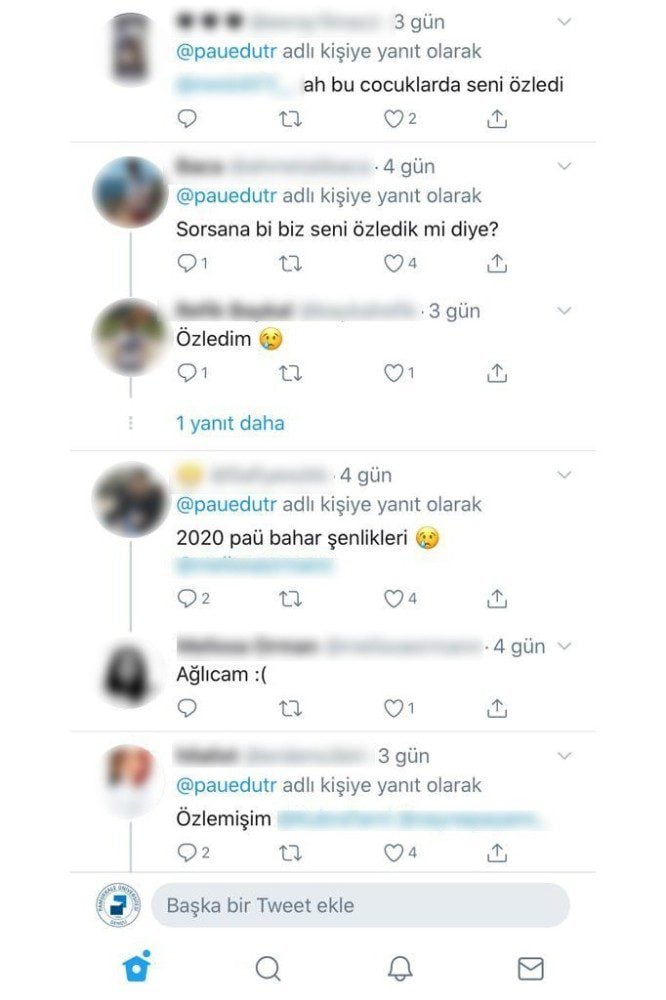Open @pauedutr mention in the first tweet
The height and width of the screenshot is (1000, 666).
coord(226,52)
